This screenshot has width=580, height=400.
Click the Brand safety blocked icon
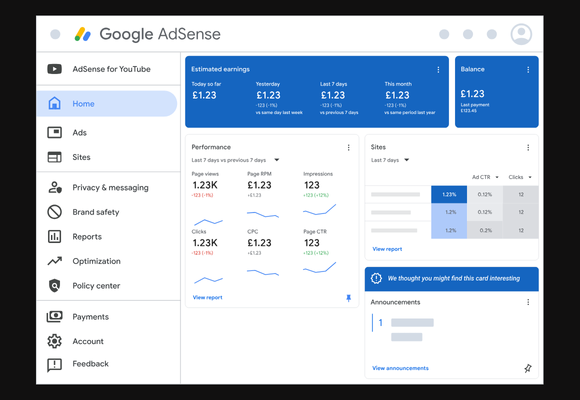pyautogui.click(x=54, y=212)
